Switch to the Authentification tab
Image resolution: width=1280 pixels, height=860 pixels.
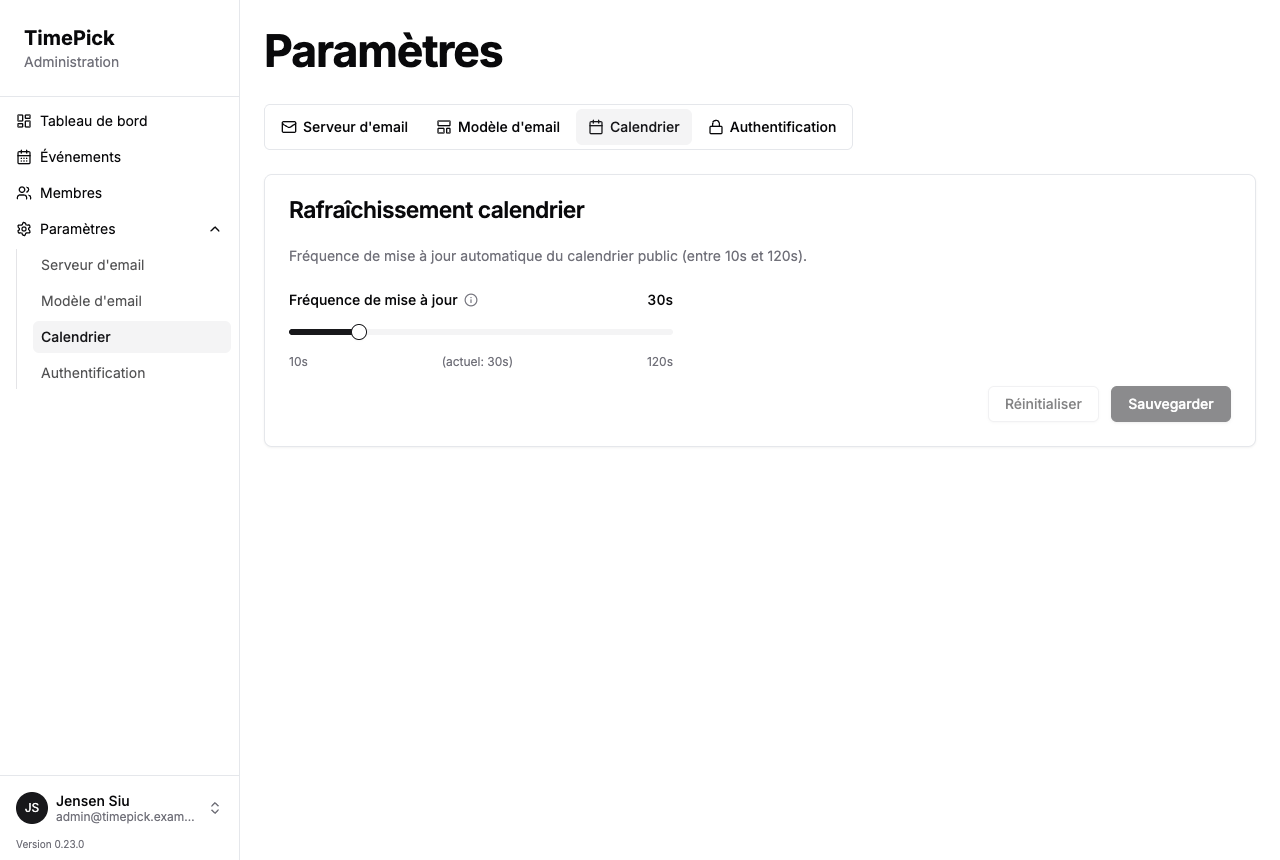click(772, 127)
